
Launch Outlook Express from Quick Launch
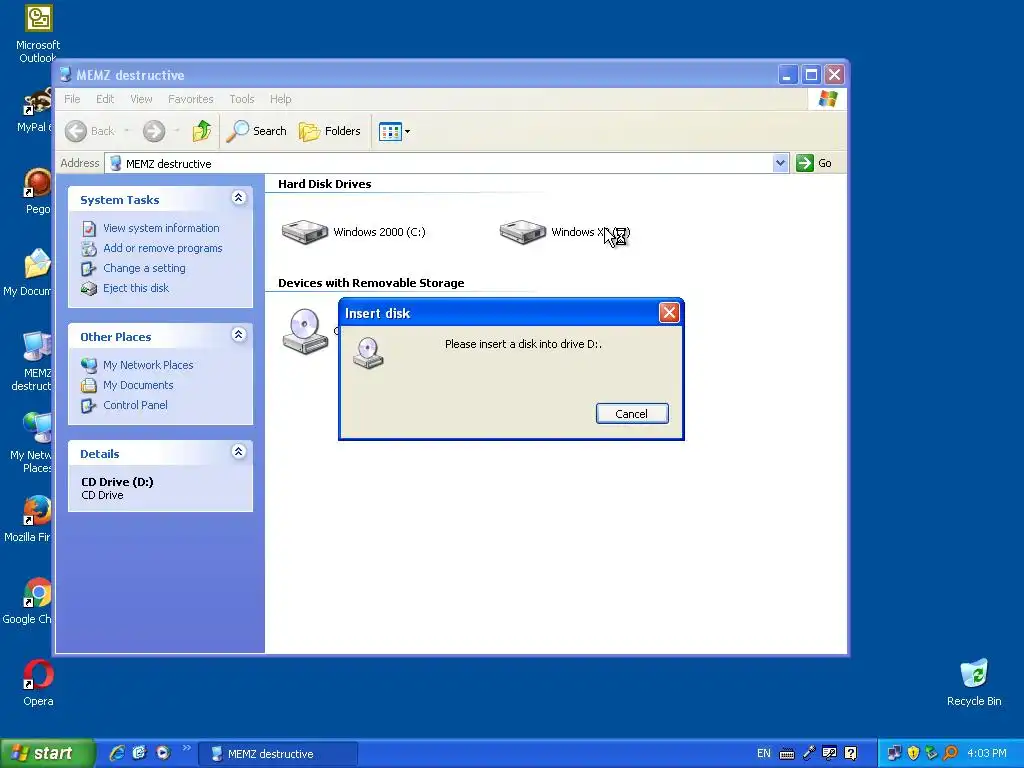139,753
